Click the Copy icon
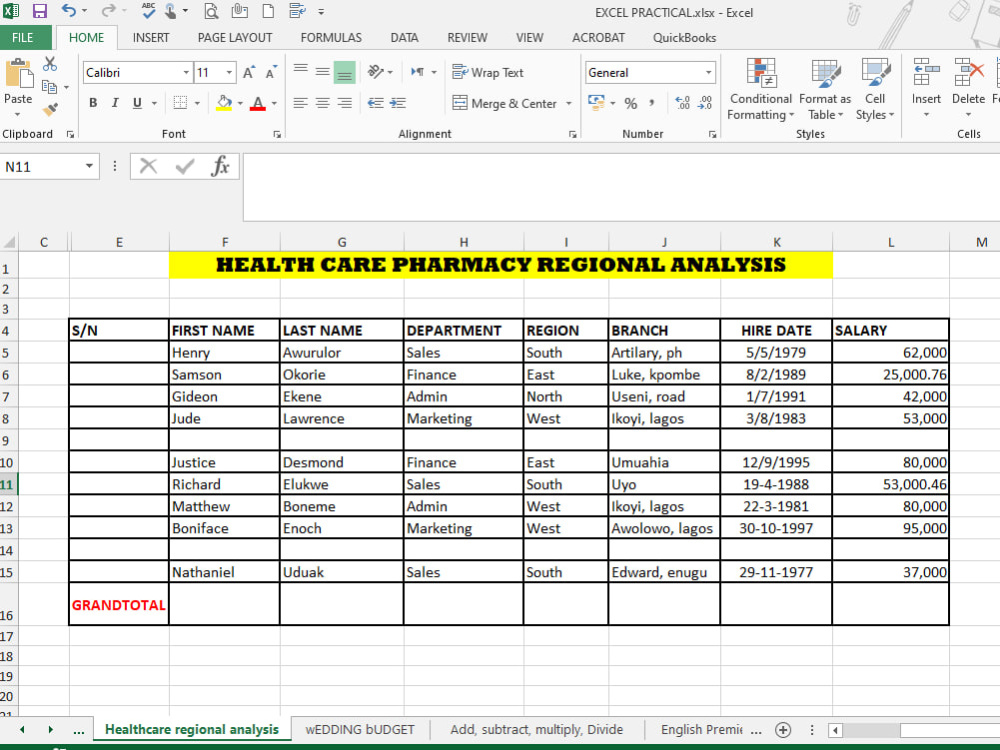1000x750 pixels. [49, 87]
